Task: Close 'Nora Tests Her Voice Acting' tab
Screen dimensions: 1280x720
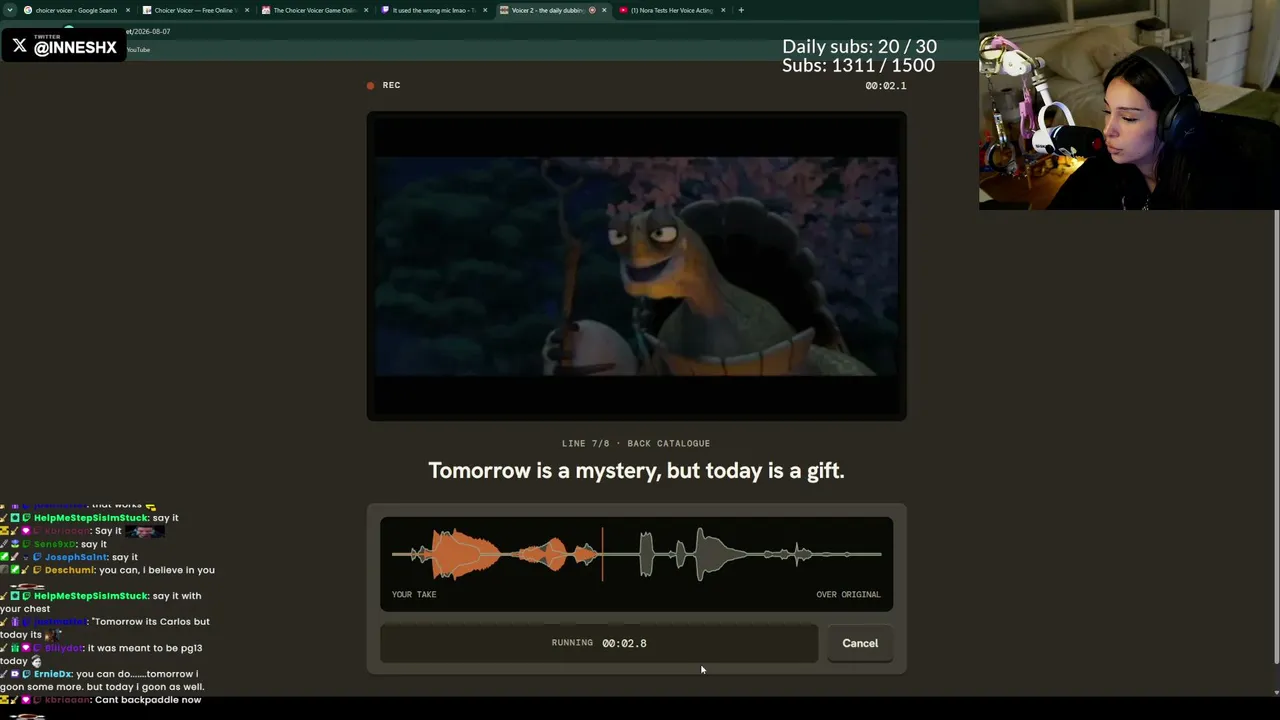Action: tap(723, 10)
